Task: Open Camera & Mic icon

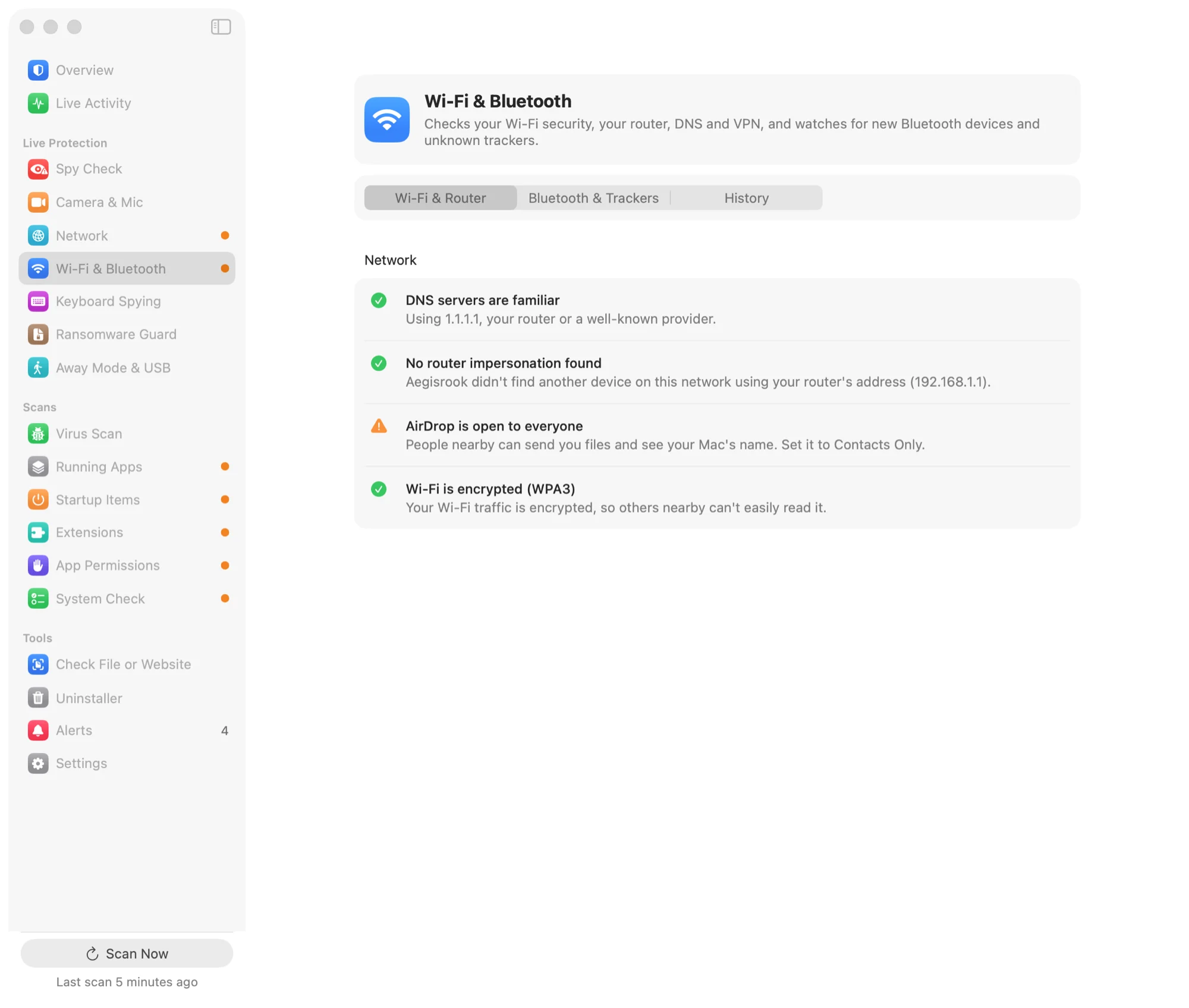Action: point(38,203)
